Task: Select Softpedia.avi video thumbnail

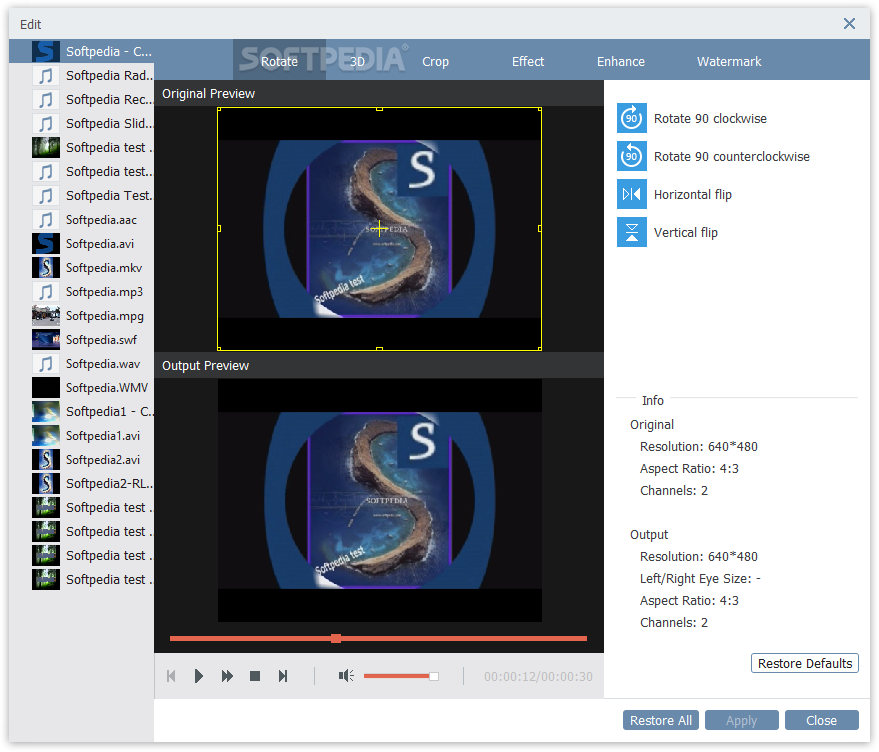Action: coord(46,244)
